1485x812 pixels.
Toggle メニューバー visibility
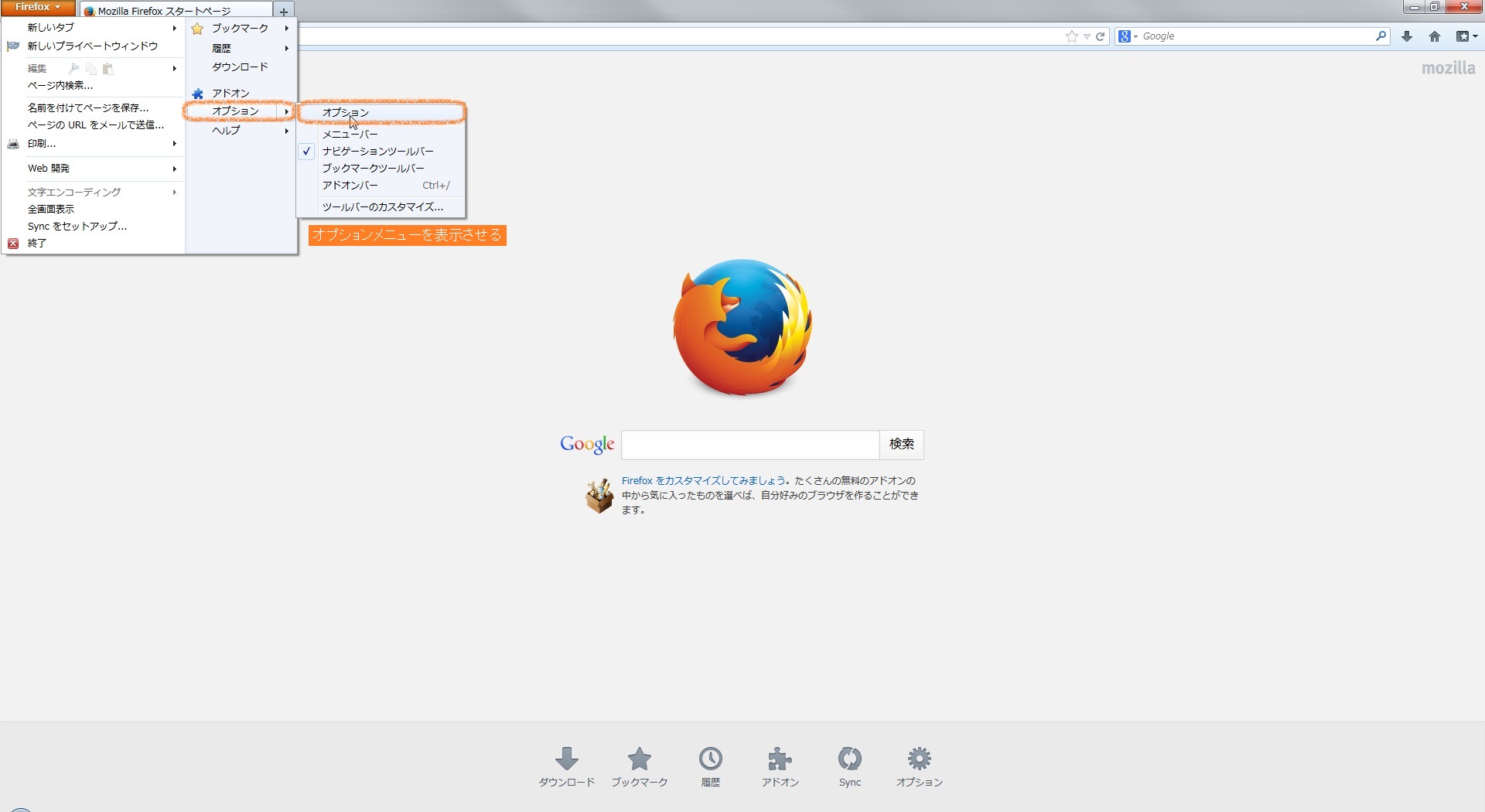coord(381,135)
